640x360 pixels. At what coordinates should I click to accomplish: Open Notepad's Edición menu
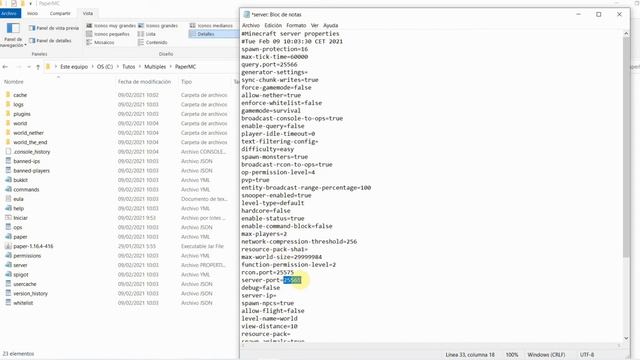(x=273, y=25)
